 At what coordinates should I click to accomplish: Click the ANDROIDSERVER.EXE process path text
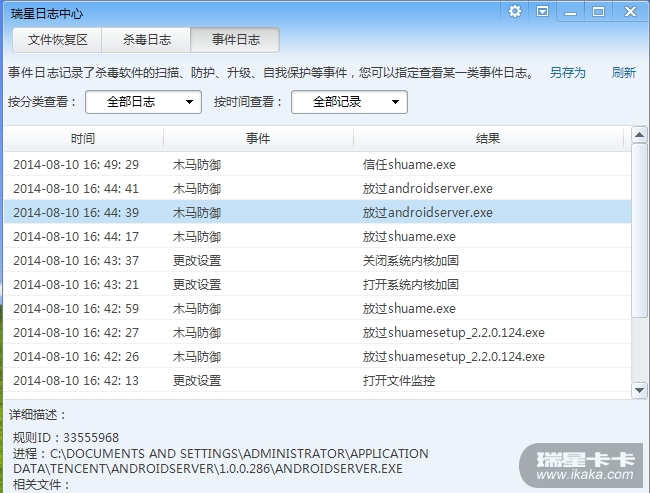(221, 461)
